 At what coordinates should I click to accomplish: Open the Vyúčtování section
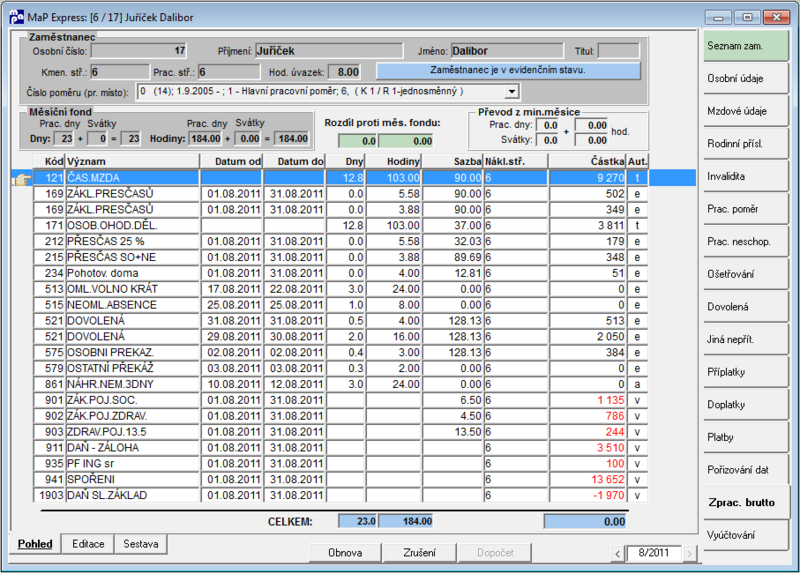745,535
